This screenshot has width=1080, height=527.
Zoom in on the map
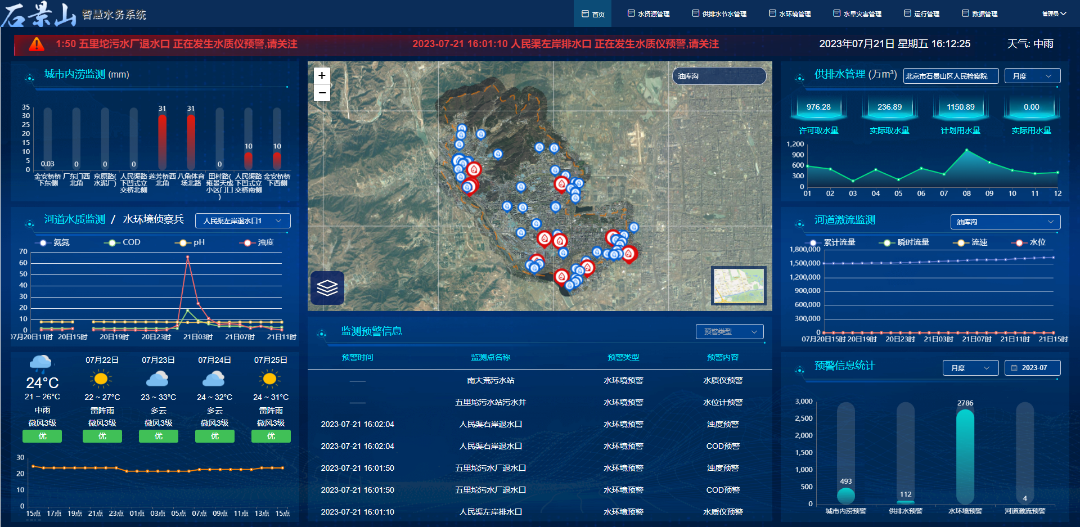point(322,76)
